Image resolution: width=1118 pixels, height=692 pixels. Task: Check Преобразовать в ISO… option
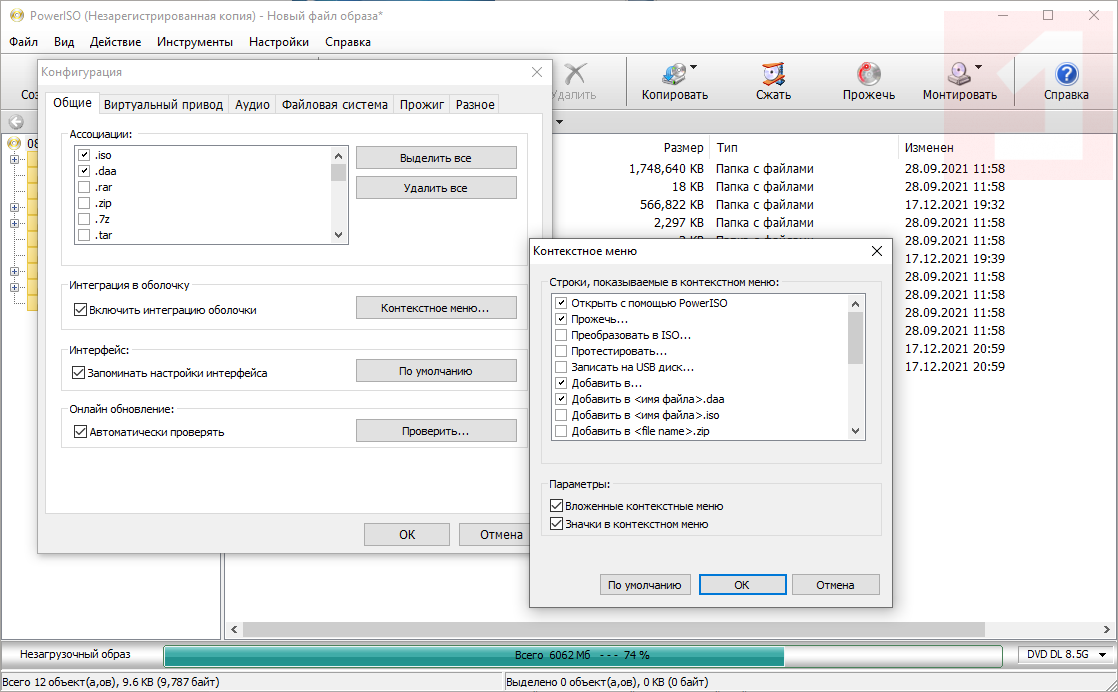pyautogui.click(x=561, y=335)
